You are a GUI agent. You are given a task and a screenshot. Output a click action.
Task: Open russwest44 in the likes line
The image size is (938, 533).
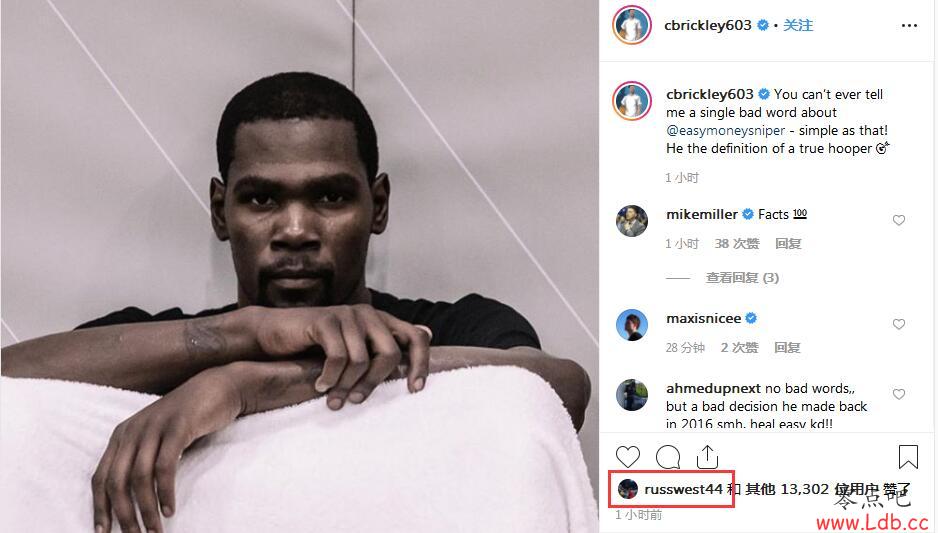click(683, 489)
